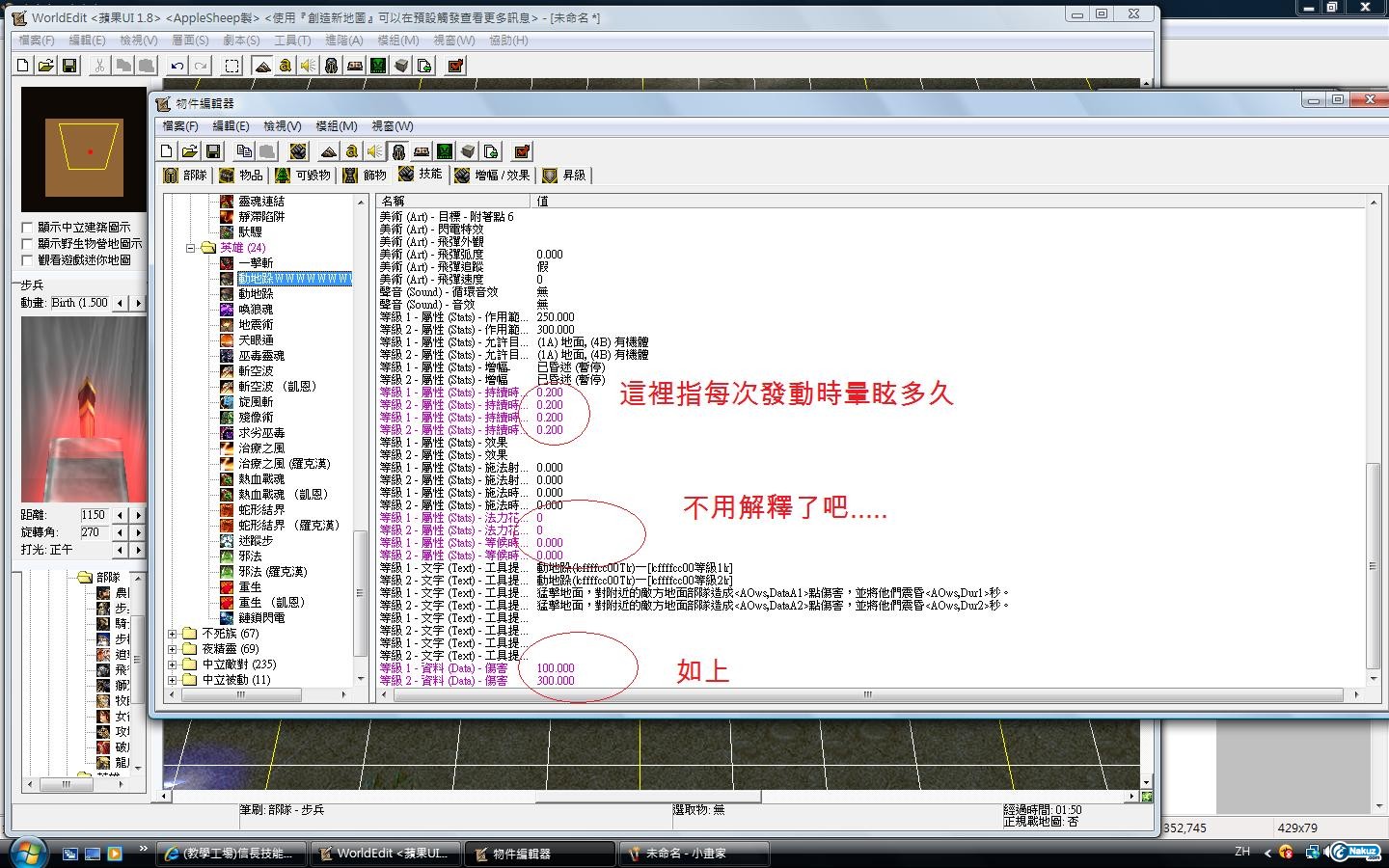Toggle 觀看遊戲迷你地圖 checkbox
This screenshot has height=868, width=1389.
[27, 260]
